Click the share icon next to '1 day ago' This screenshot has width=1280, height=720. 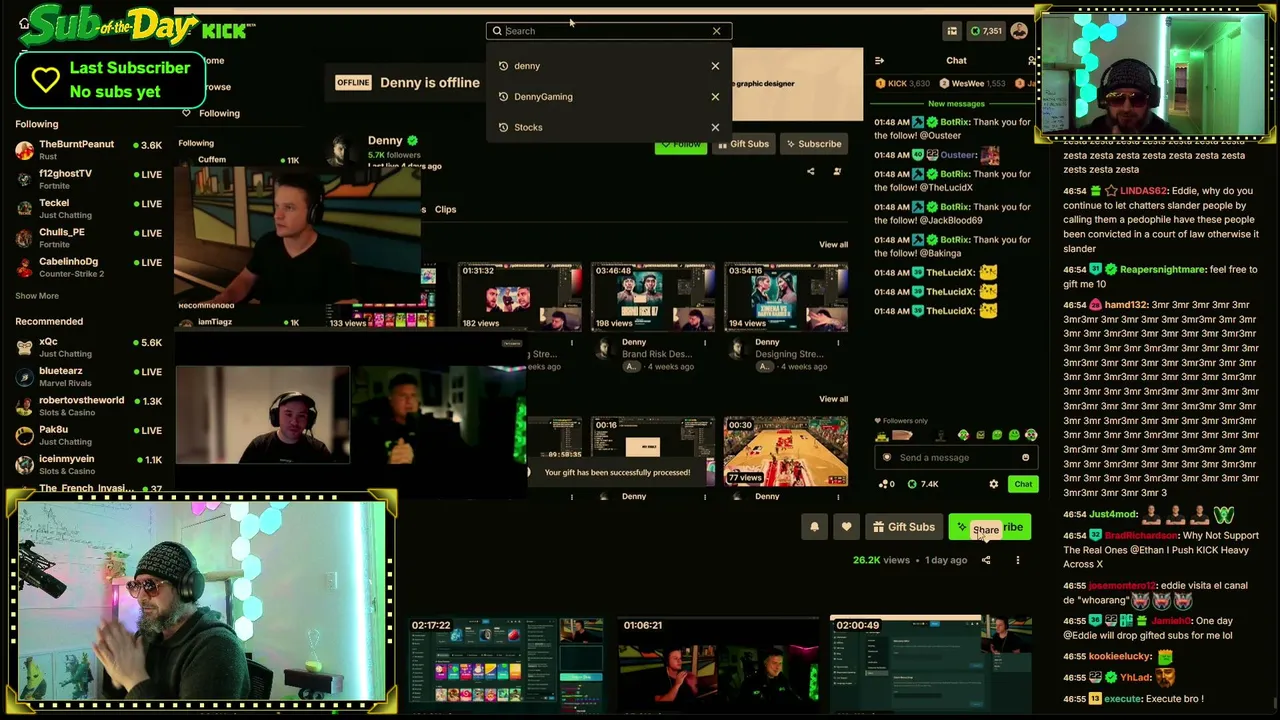tap(986, 560)
